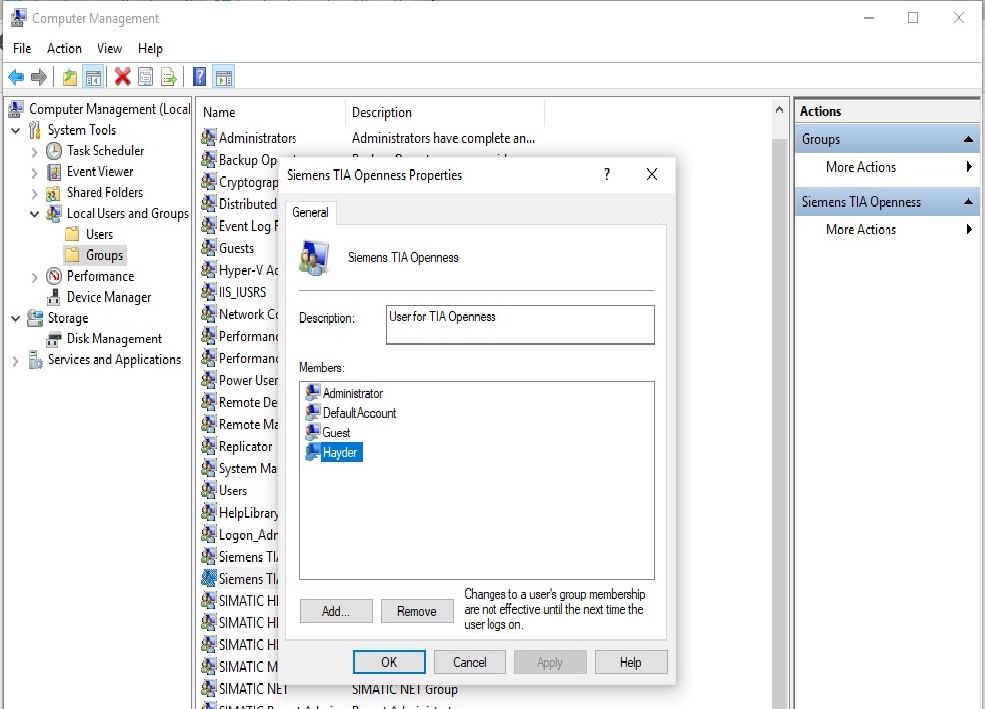Viewport: 985px width, 709px height.
Task: Open the Help menu
Action: pyautogui.click(x=150, y=48)
